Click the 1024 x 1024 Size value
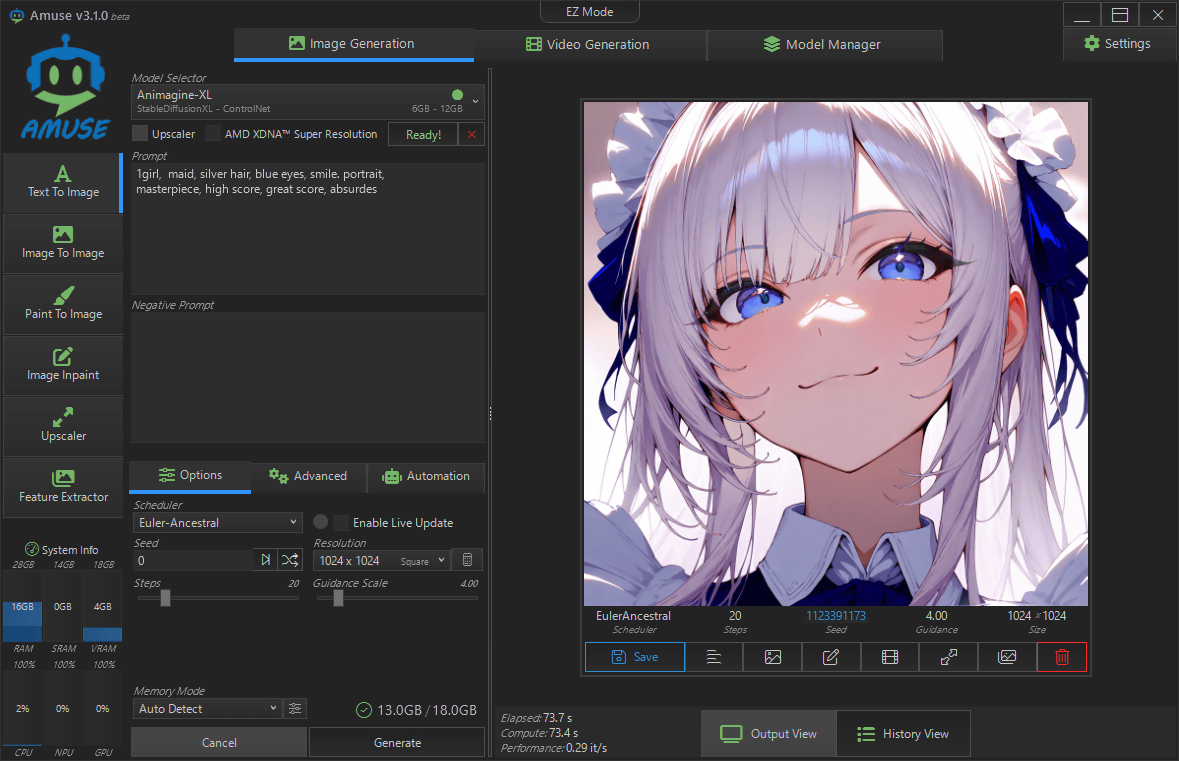Viewport: 1179px width, 761px height. pos(1037,616)
